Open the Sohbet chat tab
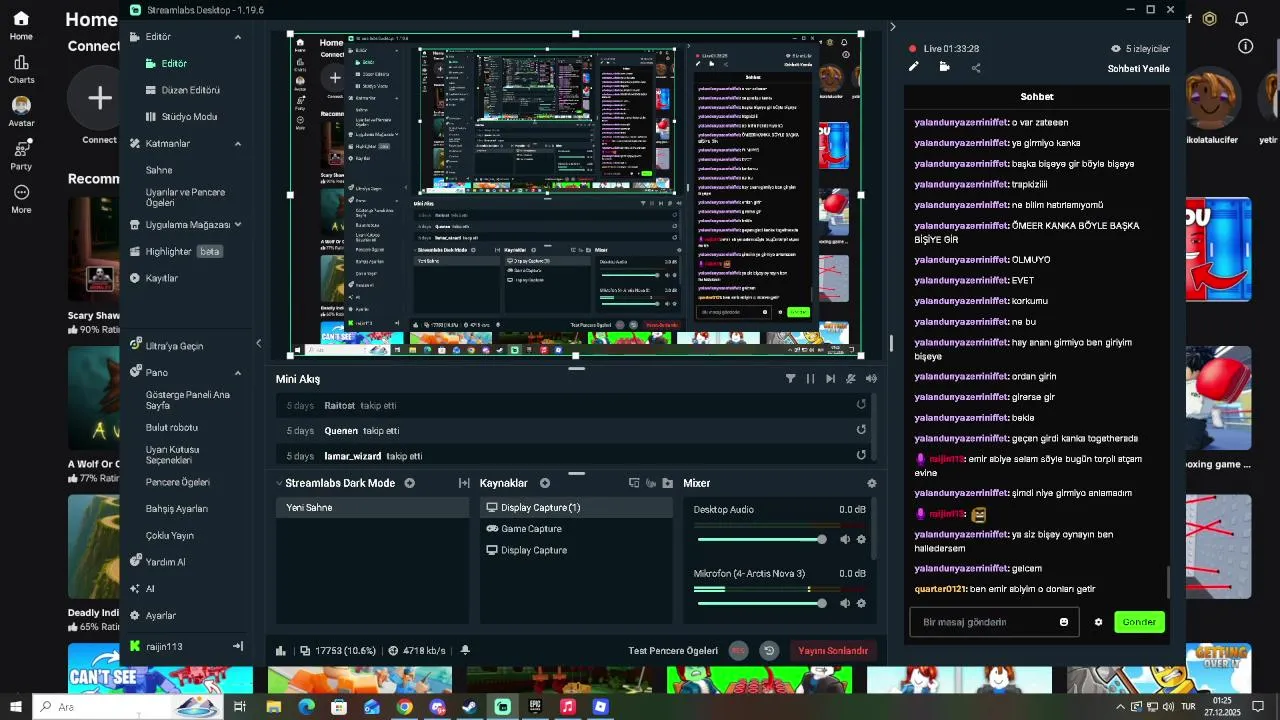The width and height of the screenshot is (1280, 720). point(1037,96)
